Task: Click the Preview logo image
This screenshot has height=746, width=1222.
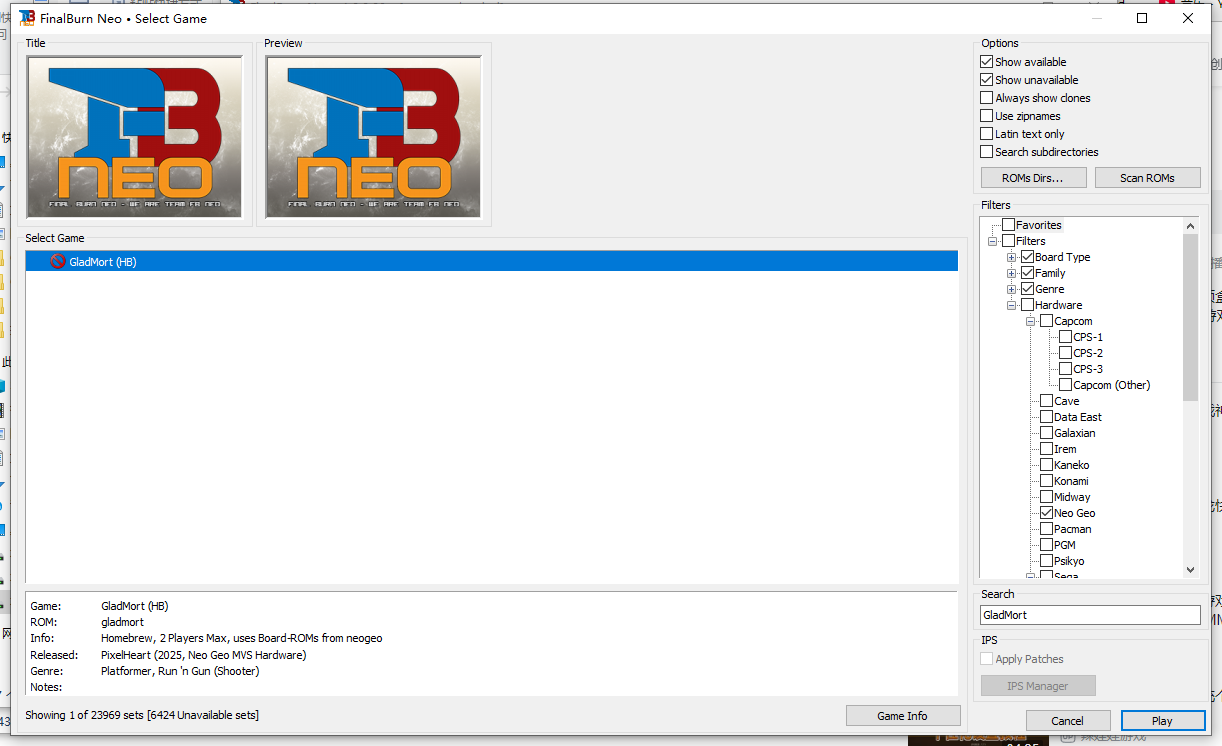Action: pyautogui.click(x=373, y=137)
